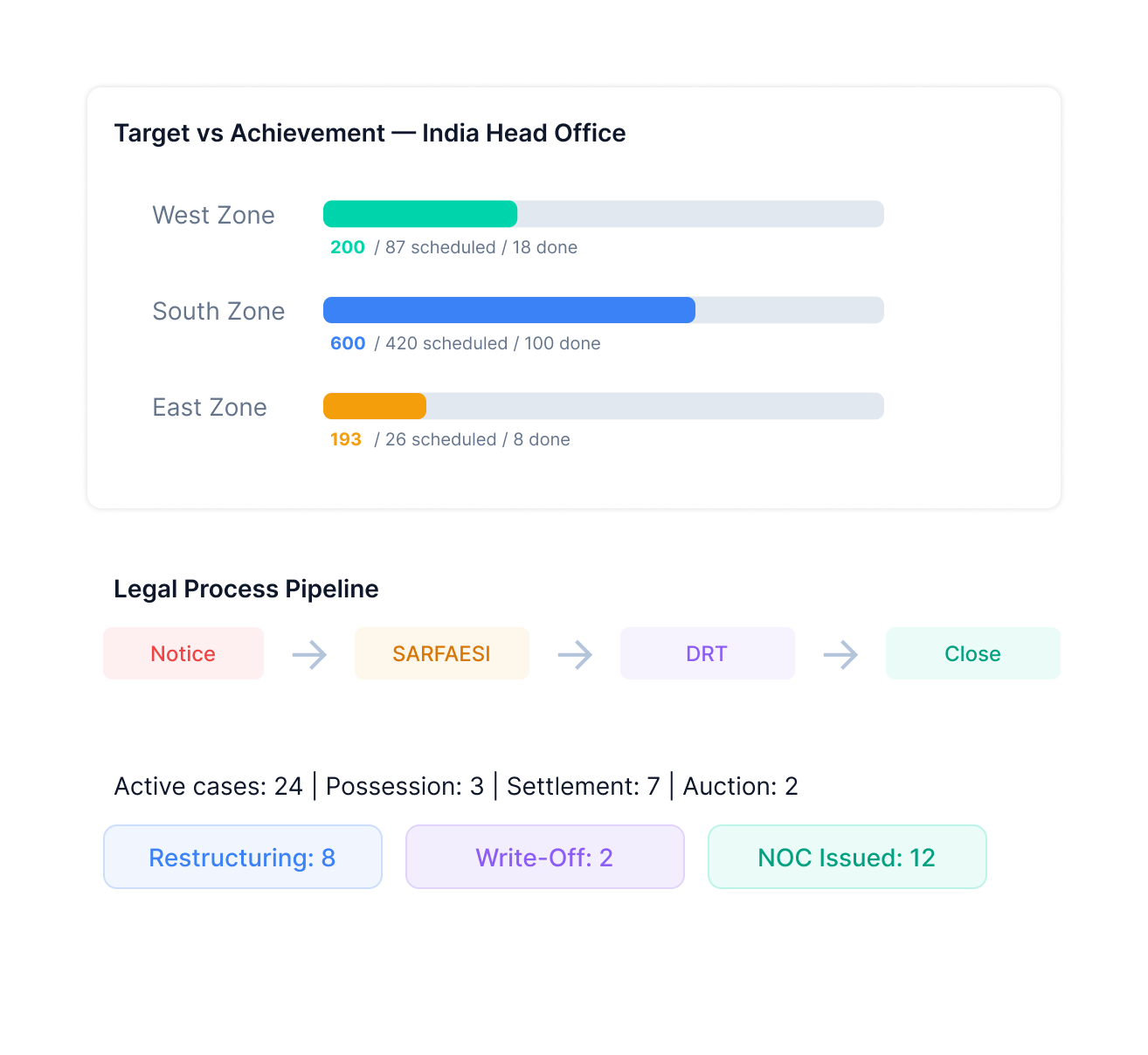Click the arrow between Notice and SARFAESI

click(x=309, y=654)
